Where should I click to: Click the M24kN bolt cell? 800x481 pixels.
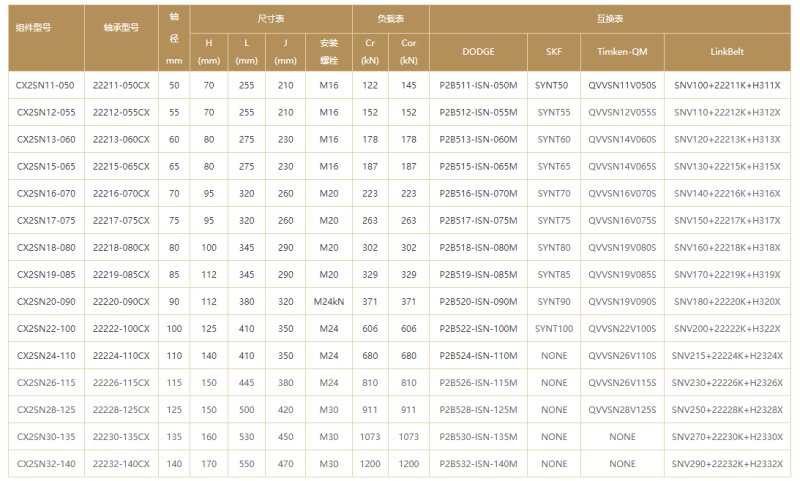(x=329, y=301)
